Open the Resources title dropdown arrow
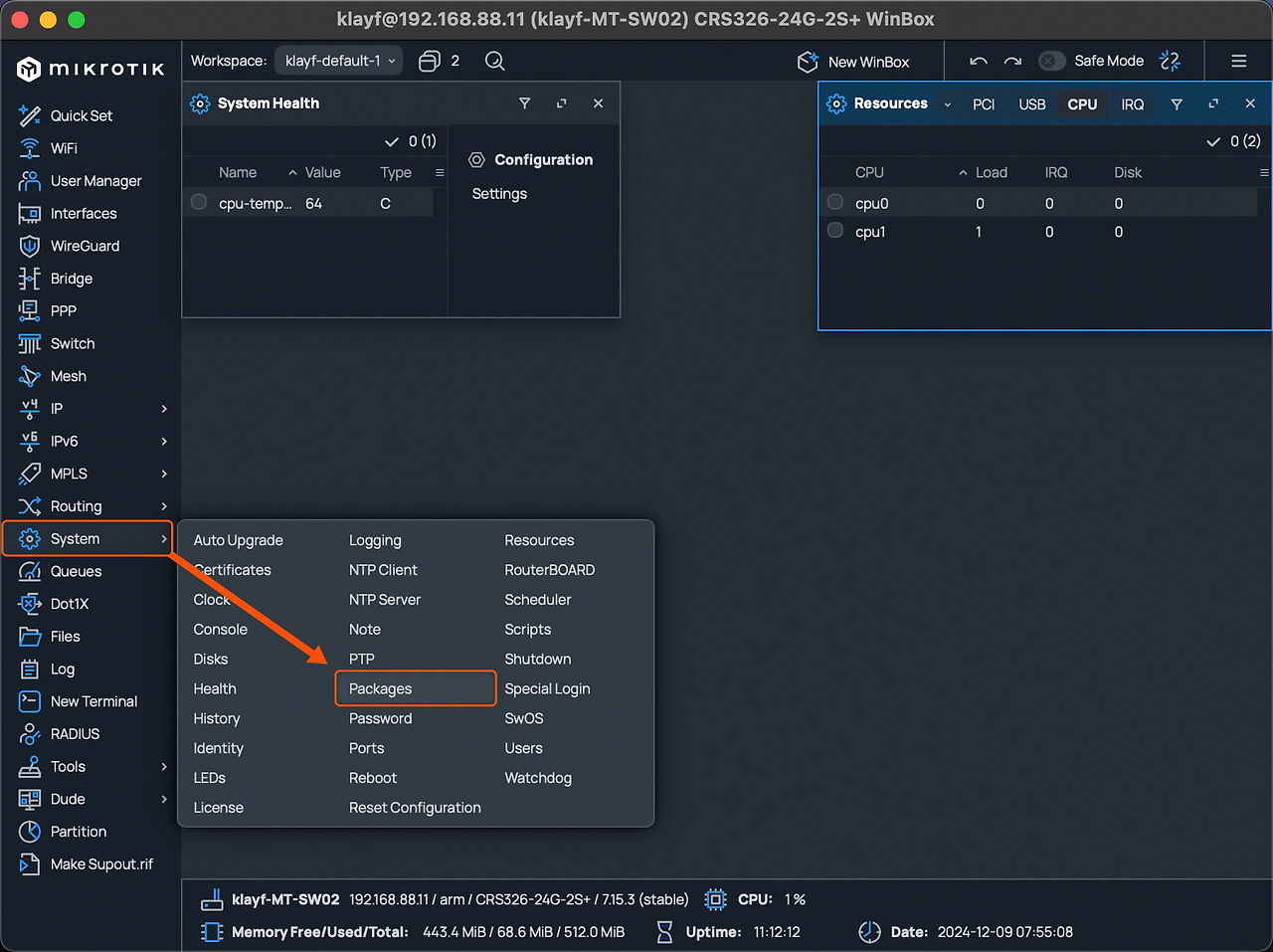This screenshot has height=952, width=1273. coord(947,104)
